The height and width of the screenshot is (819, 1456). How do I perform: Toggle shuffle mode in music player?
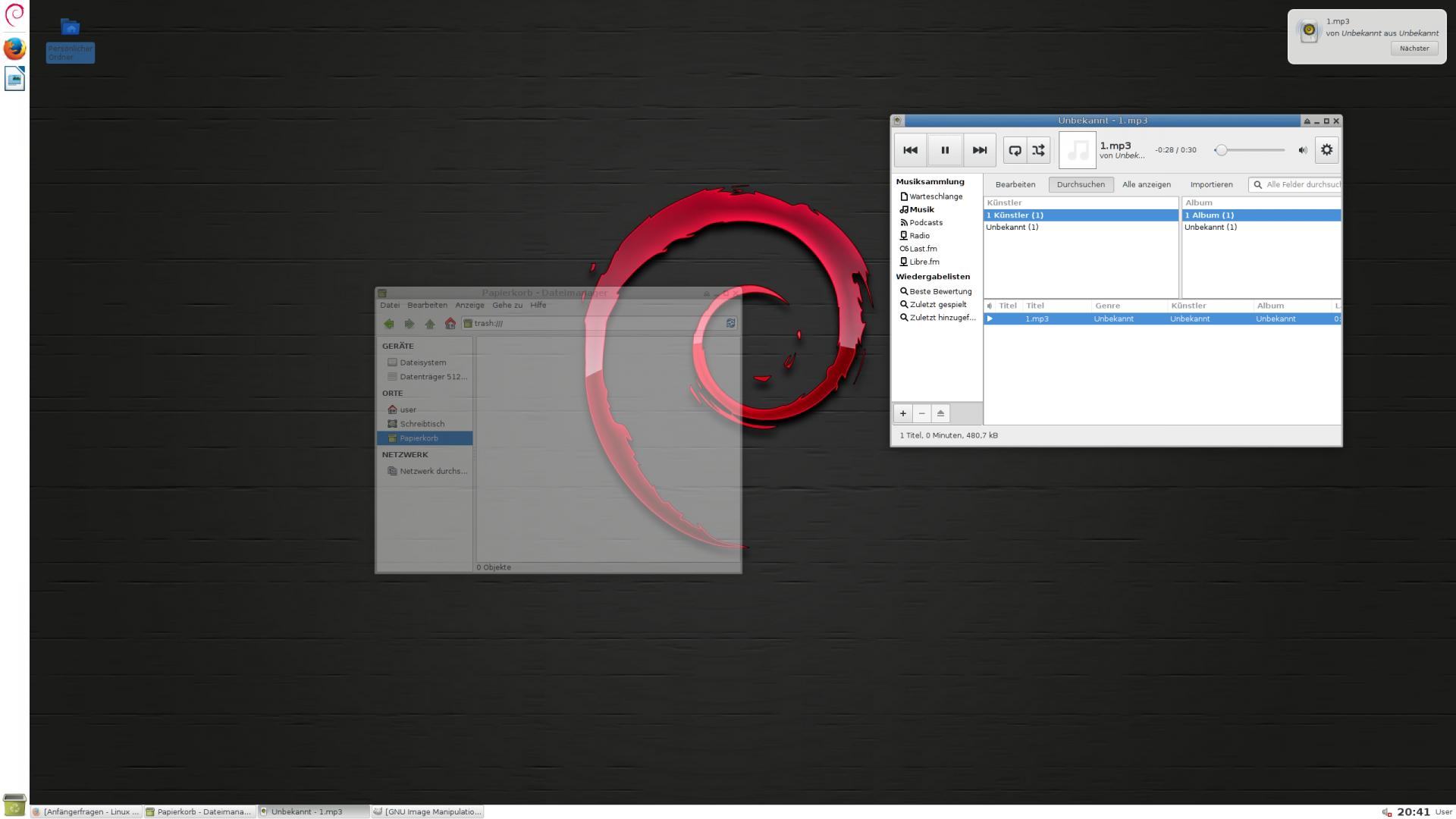tap(1038, 150)
